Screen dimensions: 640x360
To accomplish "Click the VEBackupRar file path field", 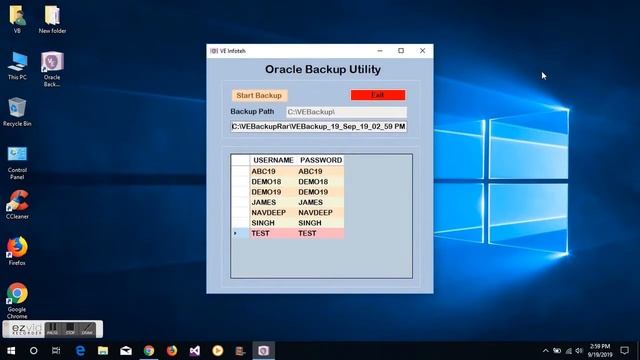I will 319,127.
